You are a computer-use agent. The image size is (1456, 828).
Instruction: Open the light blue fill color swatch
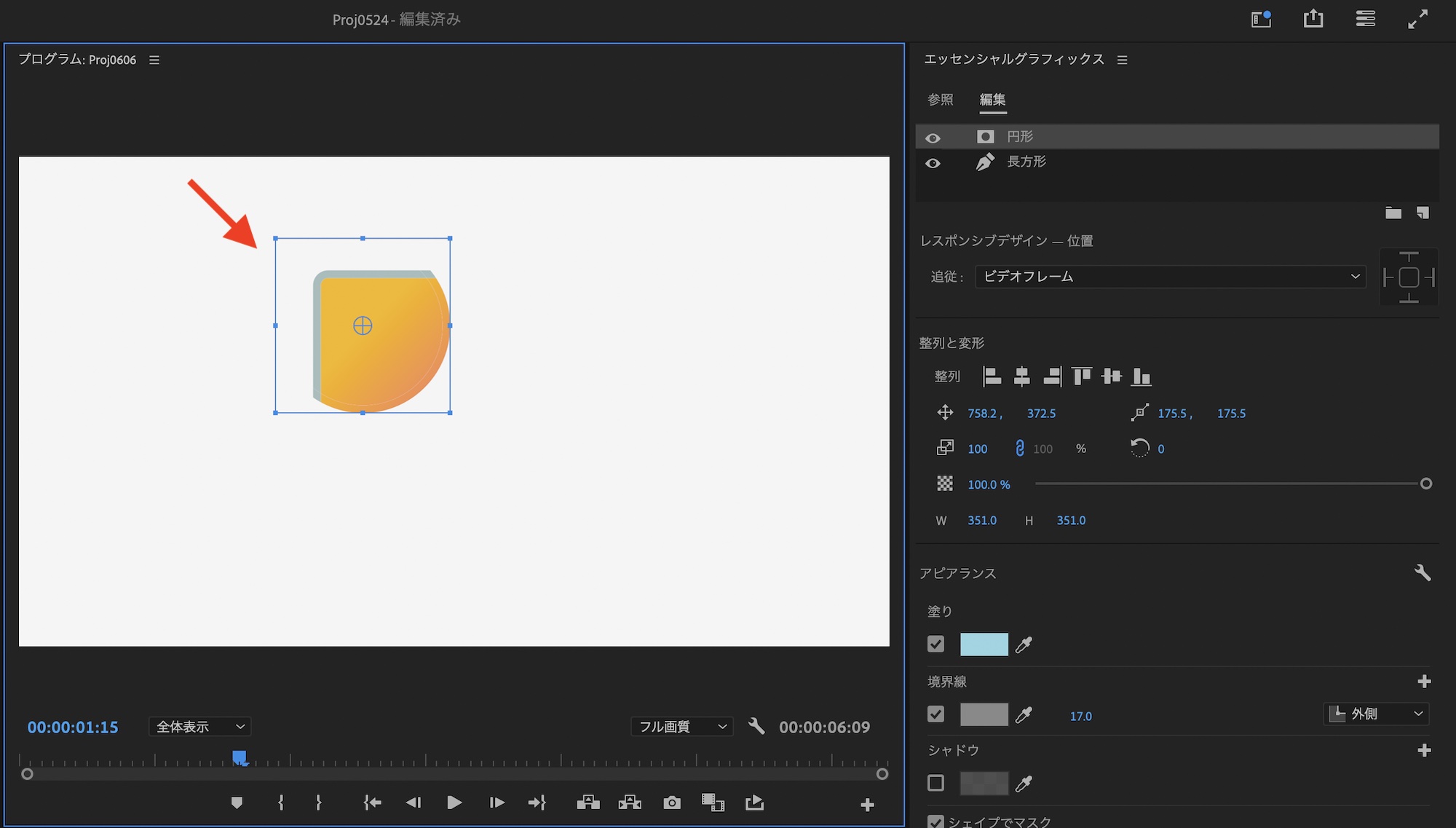point(984,644)
